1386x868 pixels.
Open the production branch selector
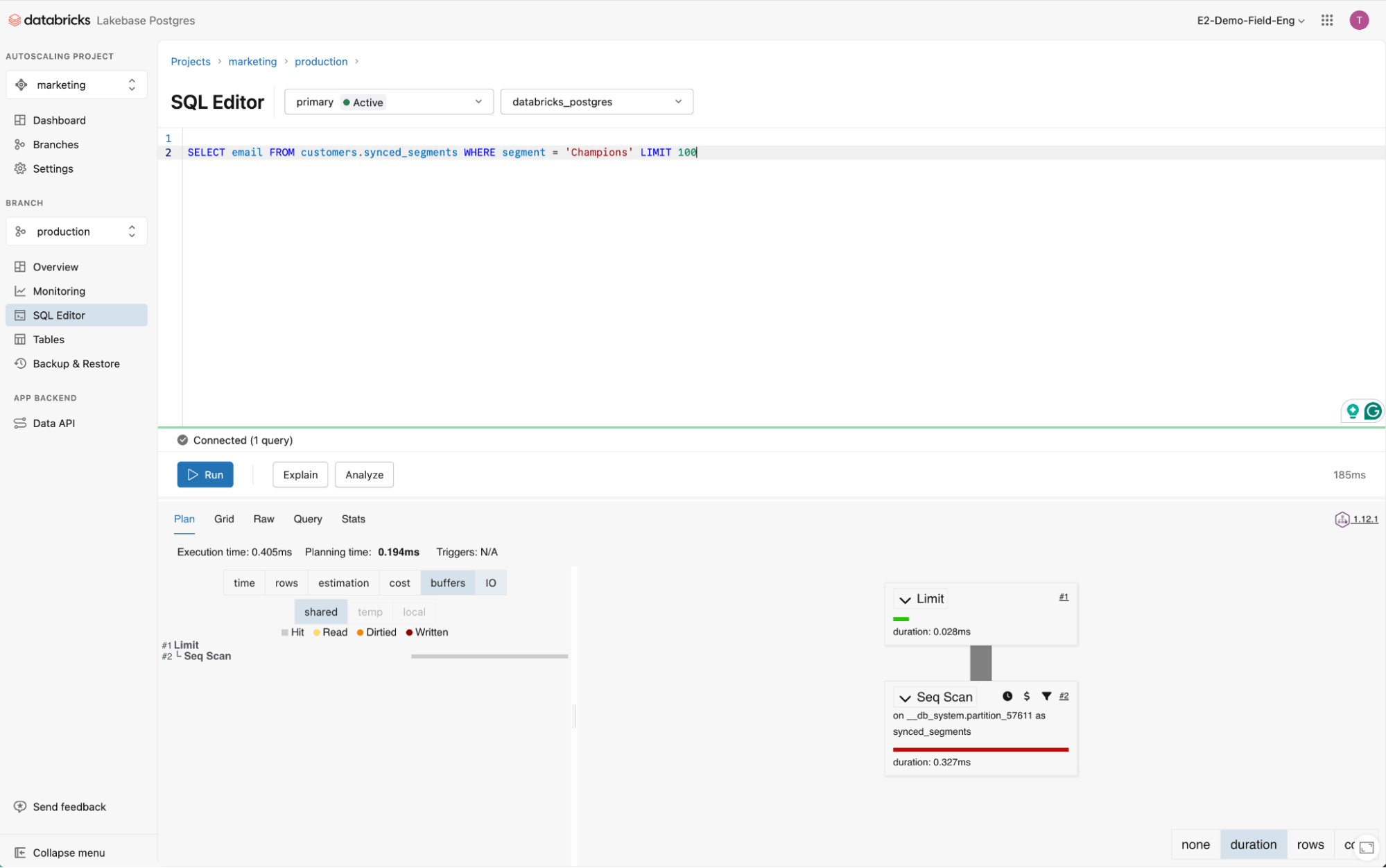tap(76, 232)
